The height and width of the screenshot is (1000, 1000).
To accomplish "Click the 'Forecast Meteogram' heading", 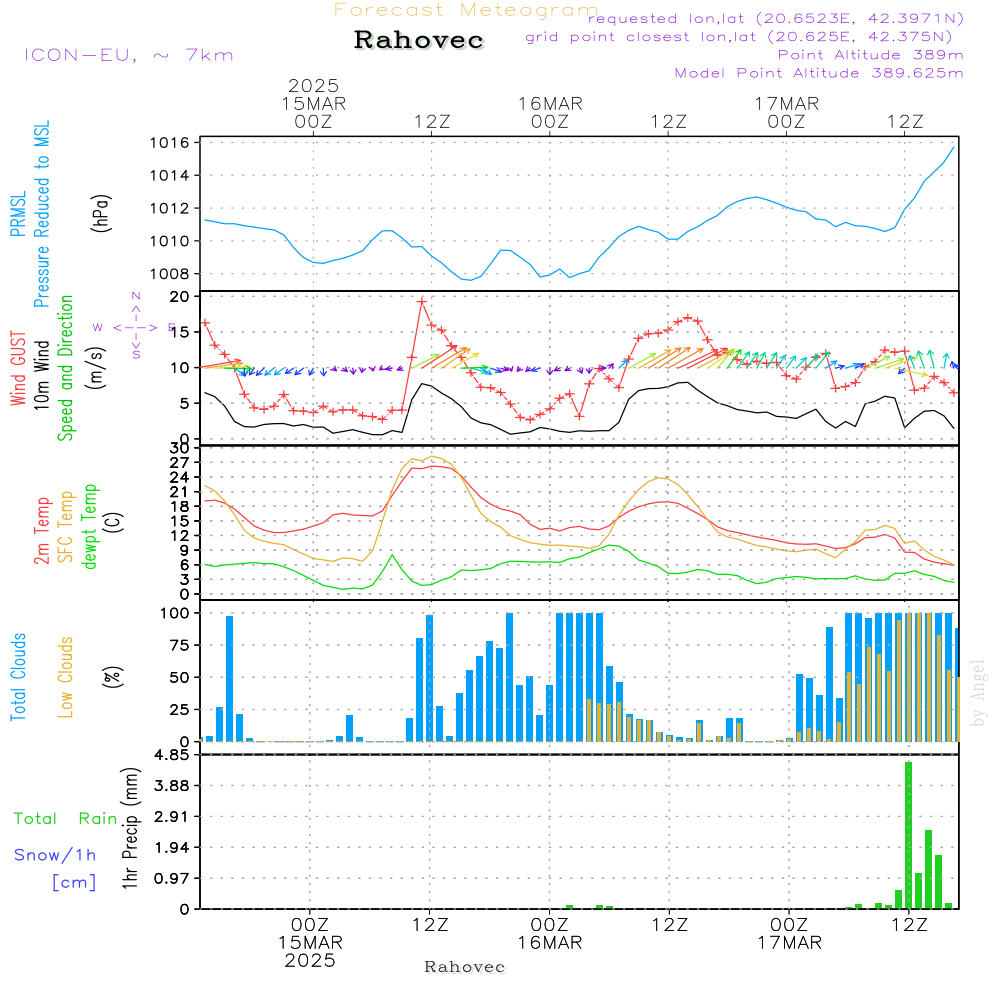I will click(466, 10).
